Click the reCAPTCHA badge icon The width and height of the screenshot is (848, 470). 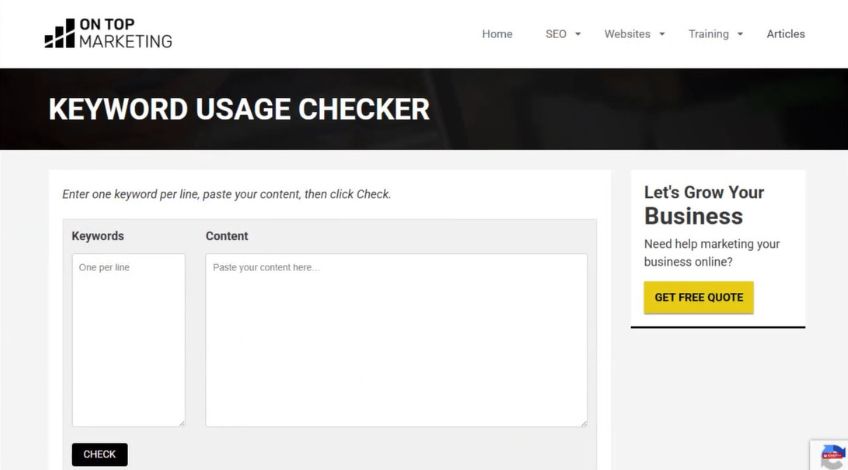click(832, 455)
